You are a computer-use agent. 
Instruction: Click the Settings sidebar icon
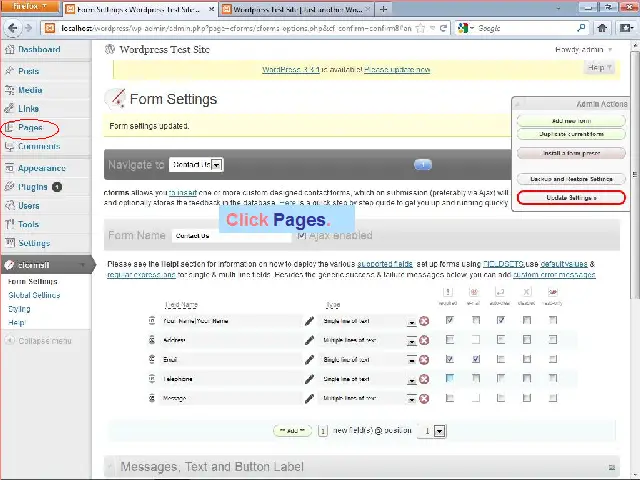(x=9, y=243)
